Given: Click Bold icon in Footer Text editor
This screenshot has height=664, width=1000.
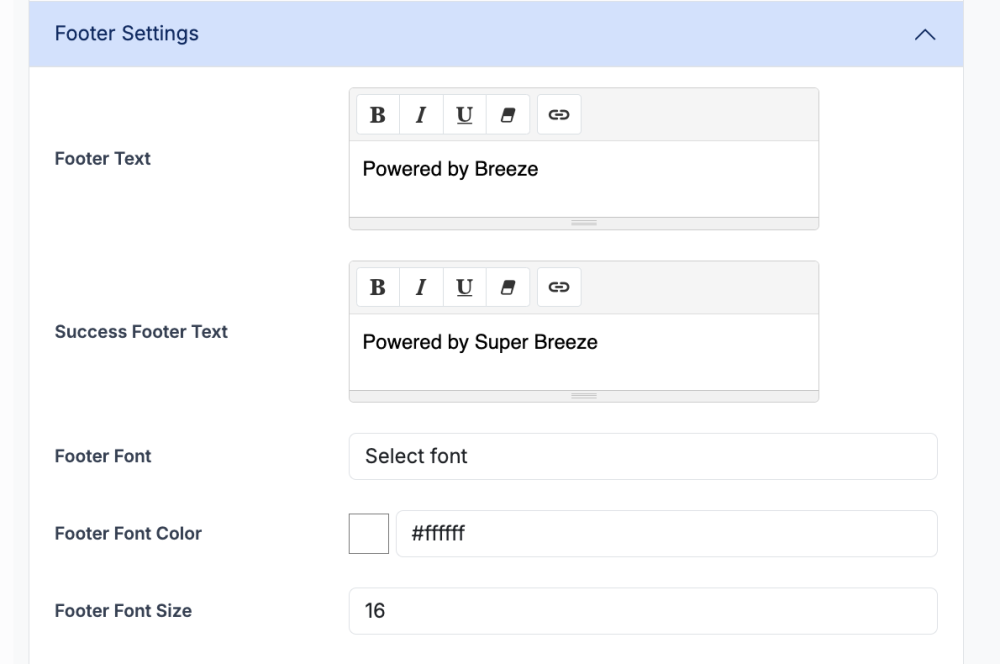Looking at the screenshot, I should [378, 115].
